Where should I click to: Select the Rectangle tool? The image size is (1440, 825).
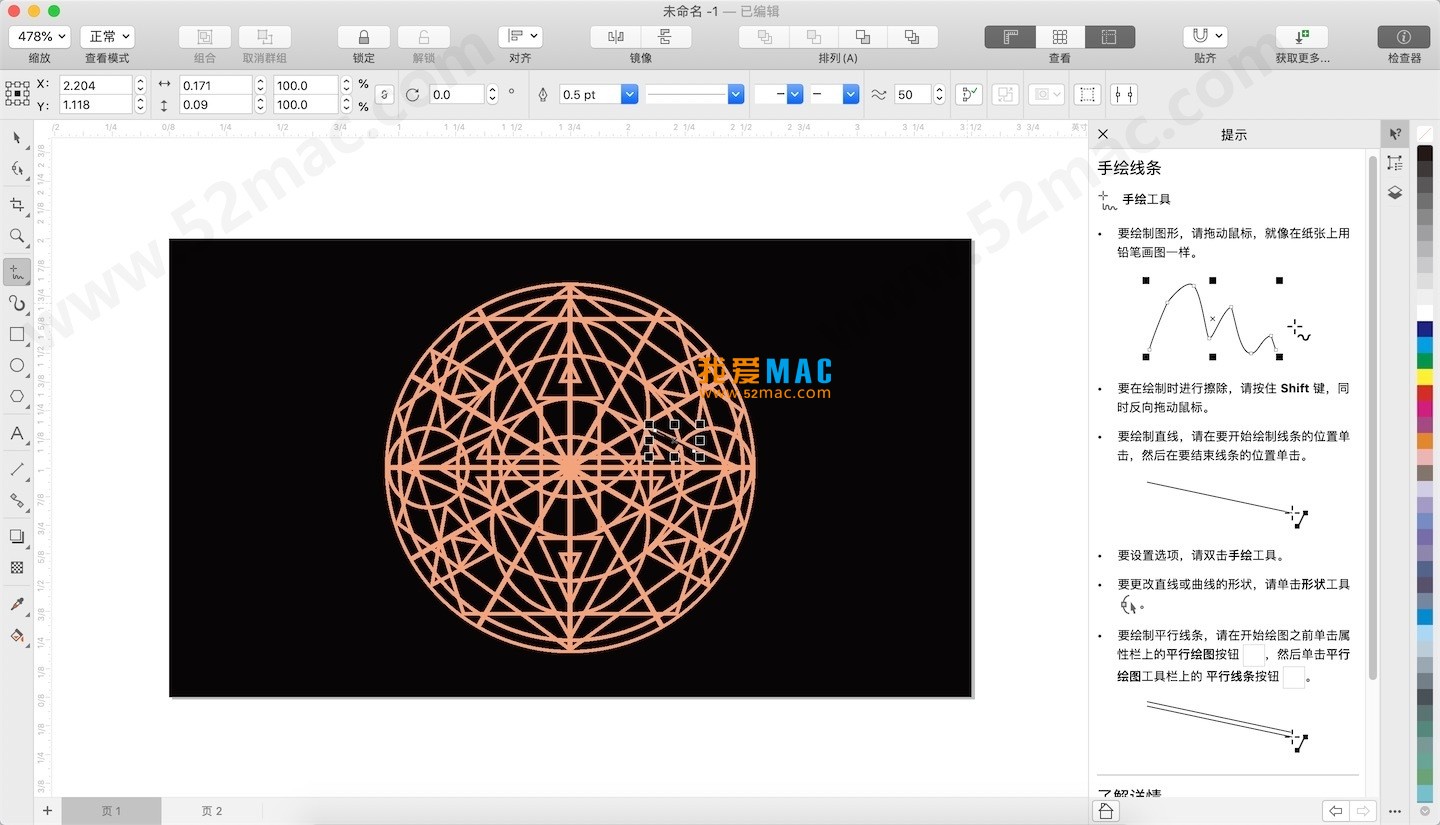pyautogui.click(x=17, y=334)
